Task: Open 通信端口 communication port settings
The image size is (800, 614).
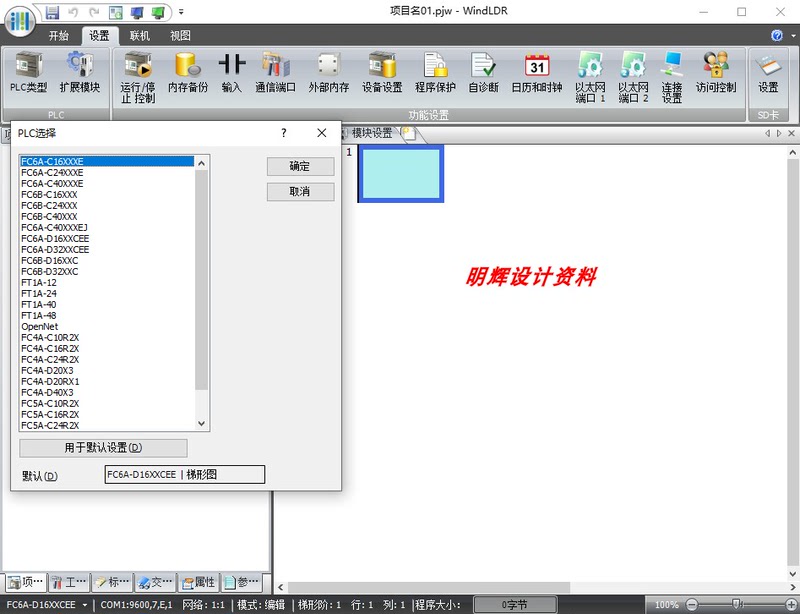Action: [x=276, y=72]
